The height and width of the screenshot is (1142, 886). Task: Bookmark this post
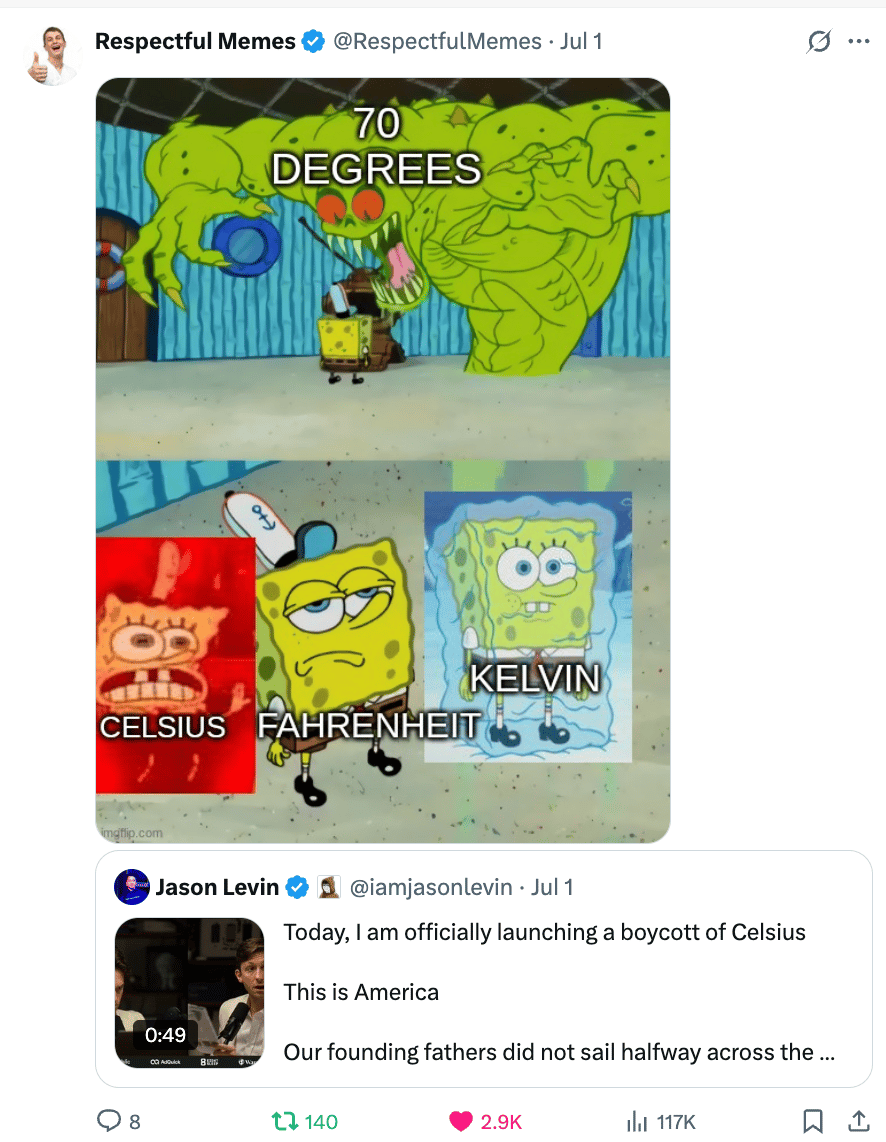coord(812,1121)
